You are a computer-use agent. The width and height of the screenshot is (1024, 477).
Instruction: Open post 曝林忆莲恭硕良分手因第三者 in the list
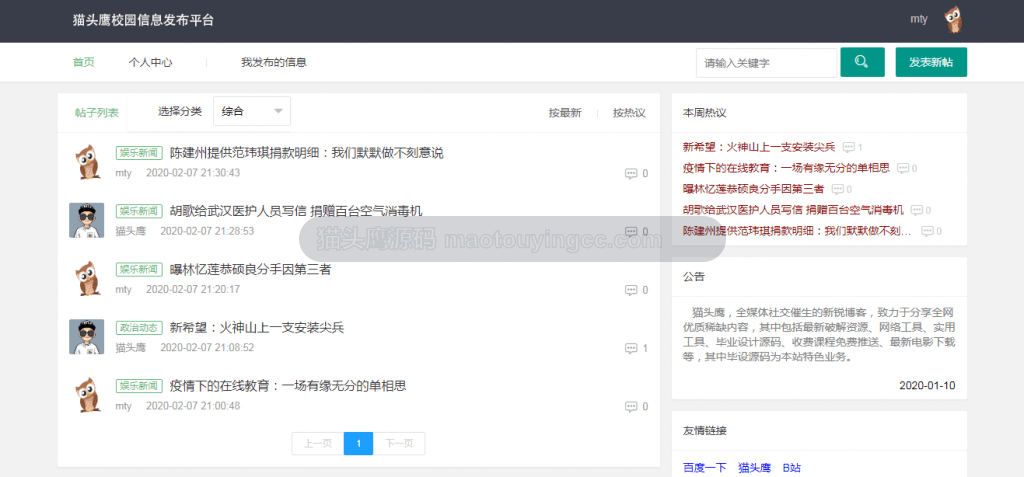tap(250, 269)
